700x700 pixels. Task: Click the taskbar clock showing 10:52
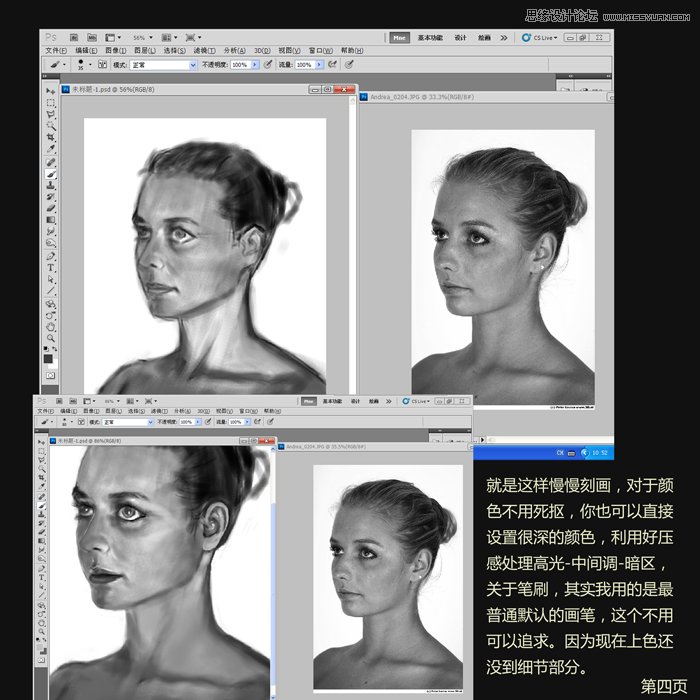[600, 453]
